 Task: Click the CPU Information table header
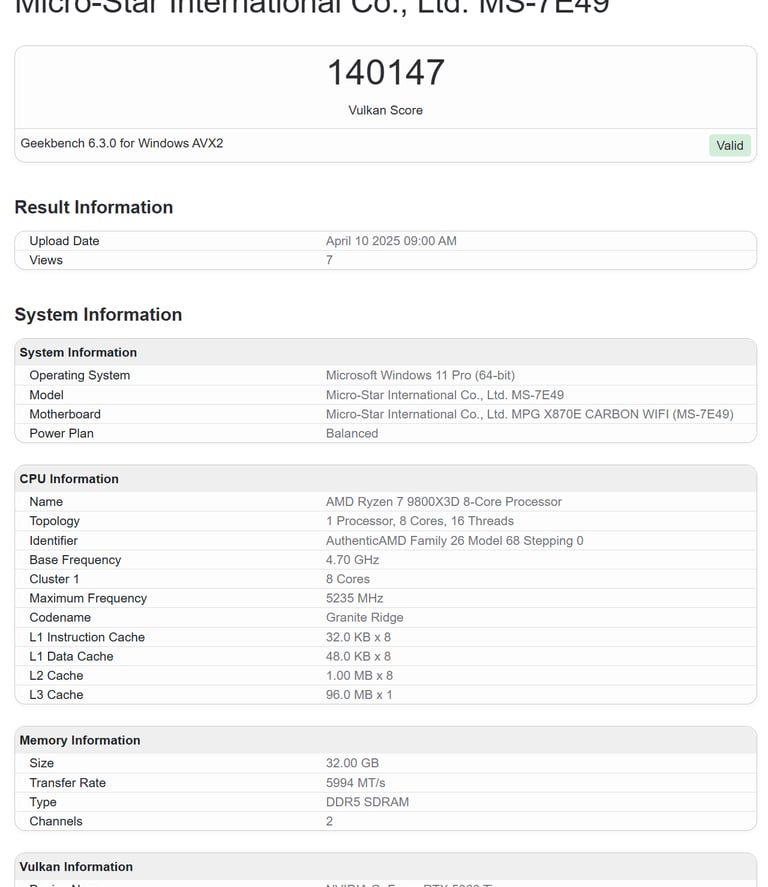69,479
